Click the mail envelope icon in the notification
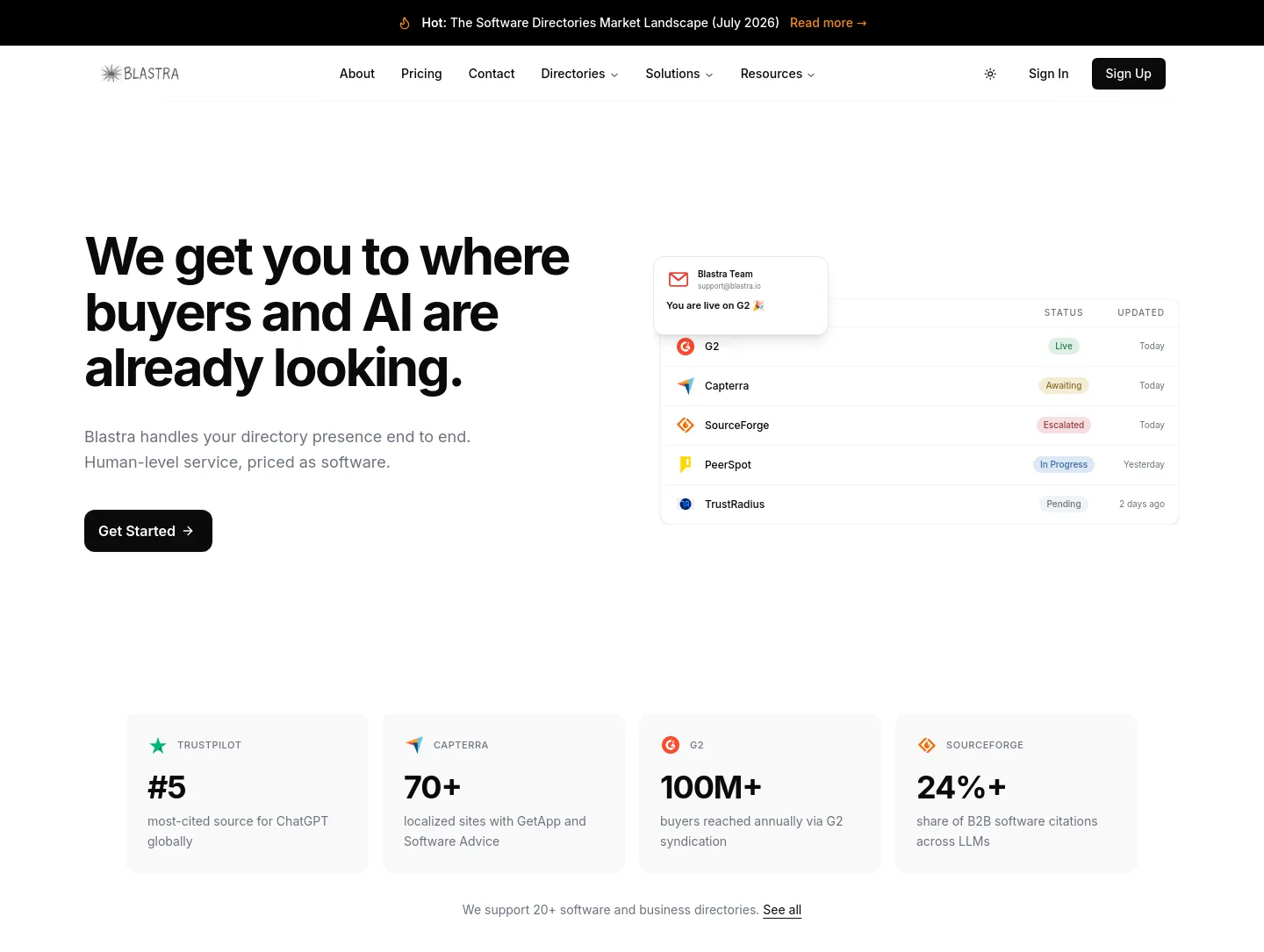1264x952 pixels. (679, 279)
